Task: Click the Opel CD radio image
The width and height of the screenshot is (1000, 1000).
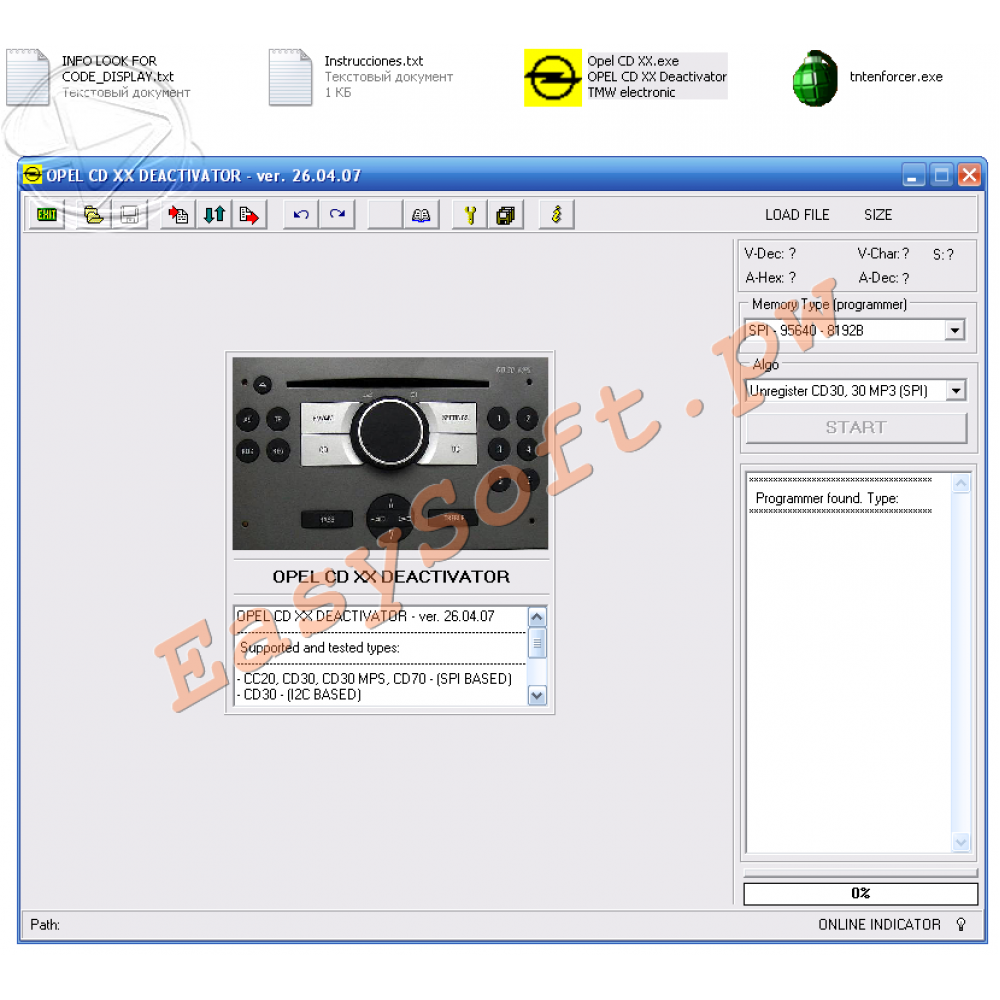Action: click(x=390, y=453)
